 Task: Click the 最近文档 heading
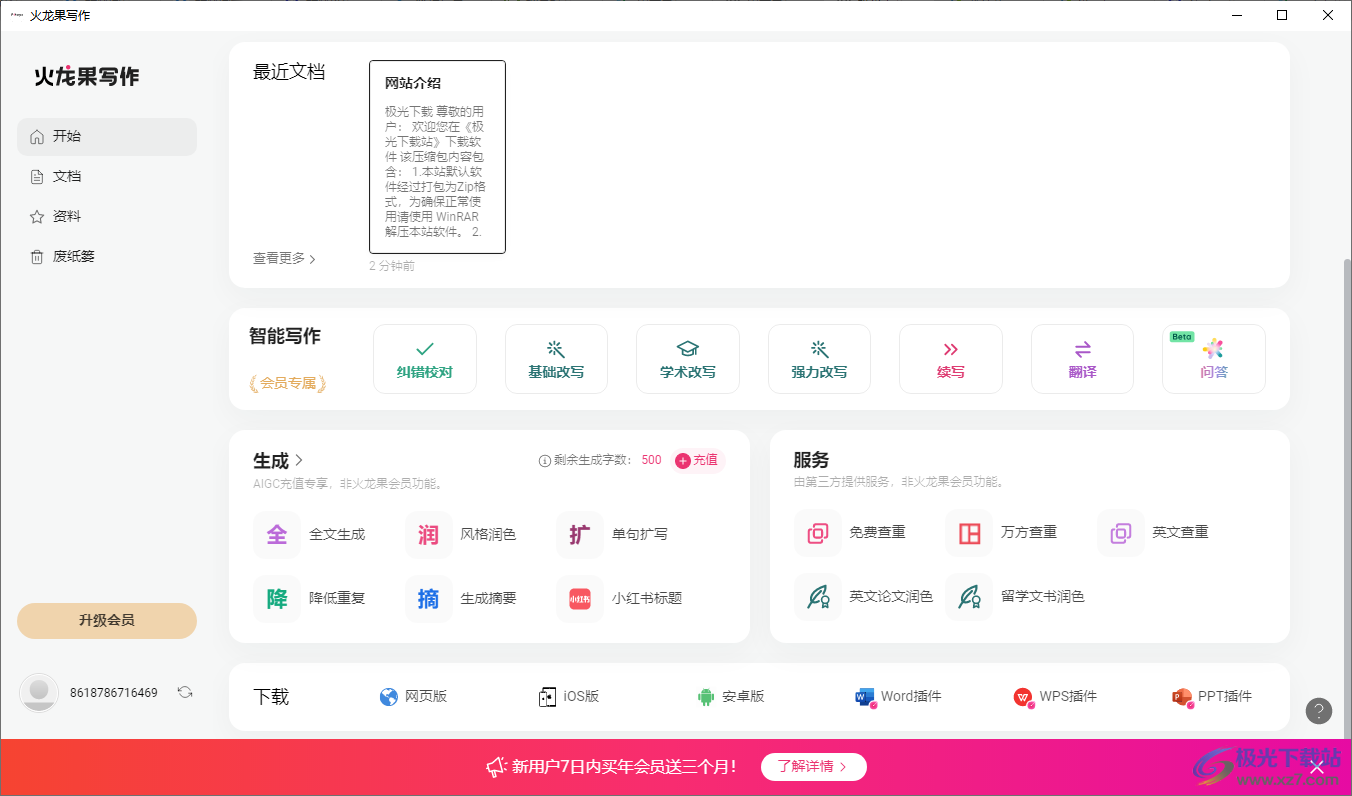click(x=289, y=72)
